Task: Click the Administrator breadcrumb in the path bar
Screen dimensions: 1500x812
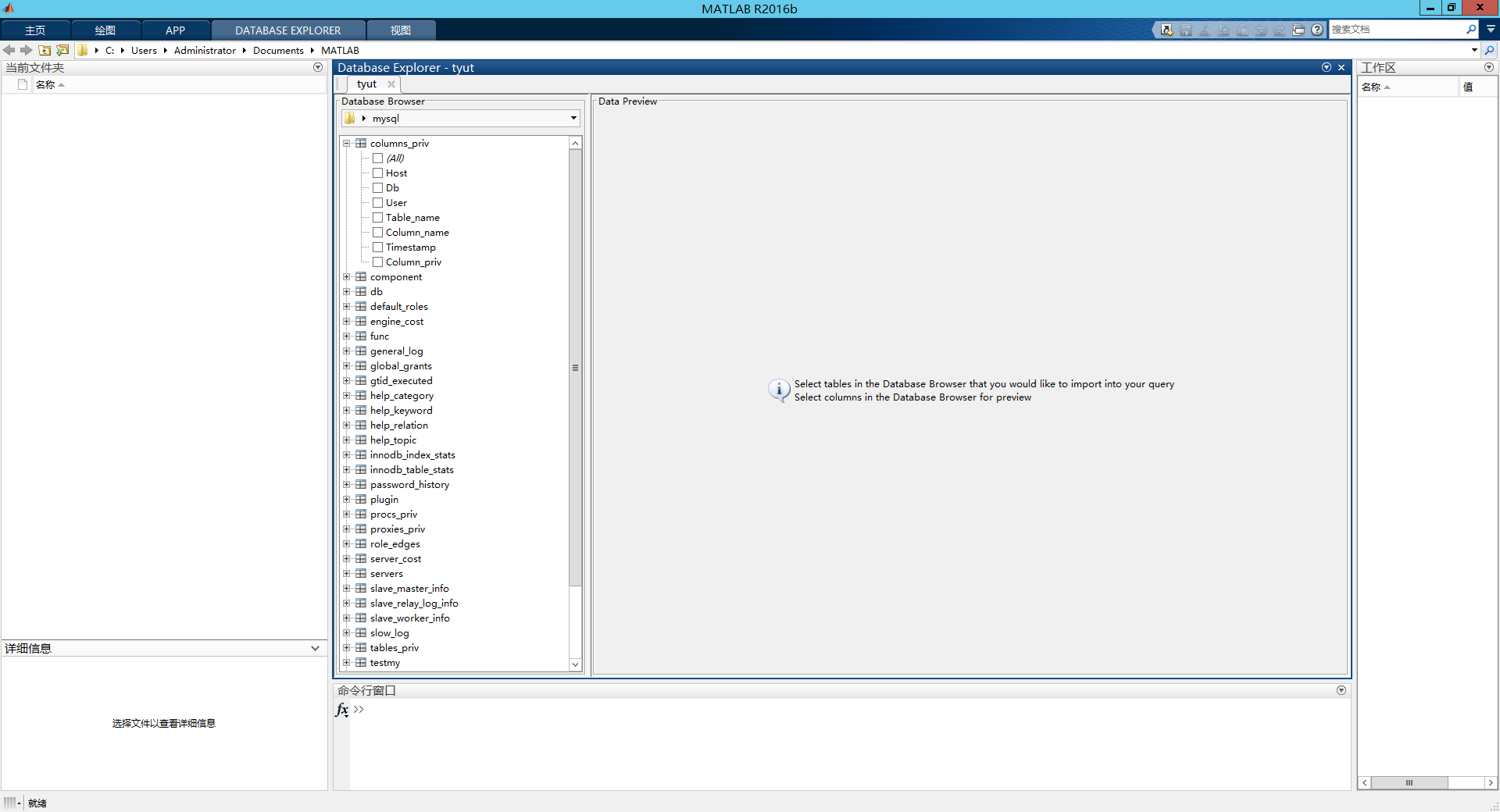Action: [x=205, y=50]
